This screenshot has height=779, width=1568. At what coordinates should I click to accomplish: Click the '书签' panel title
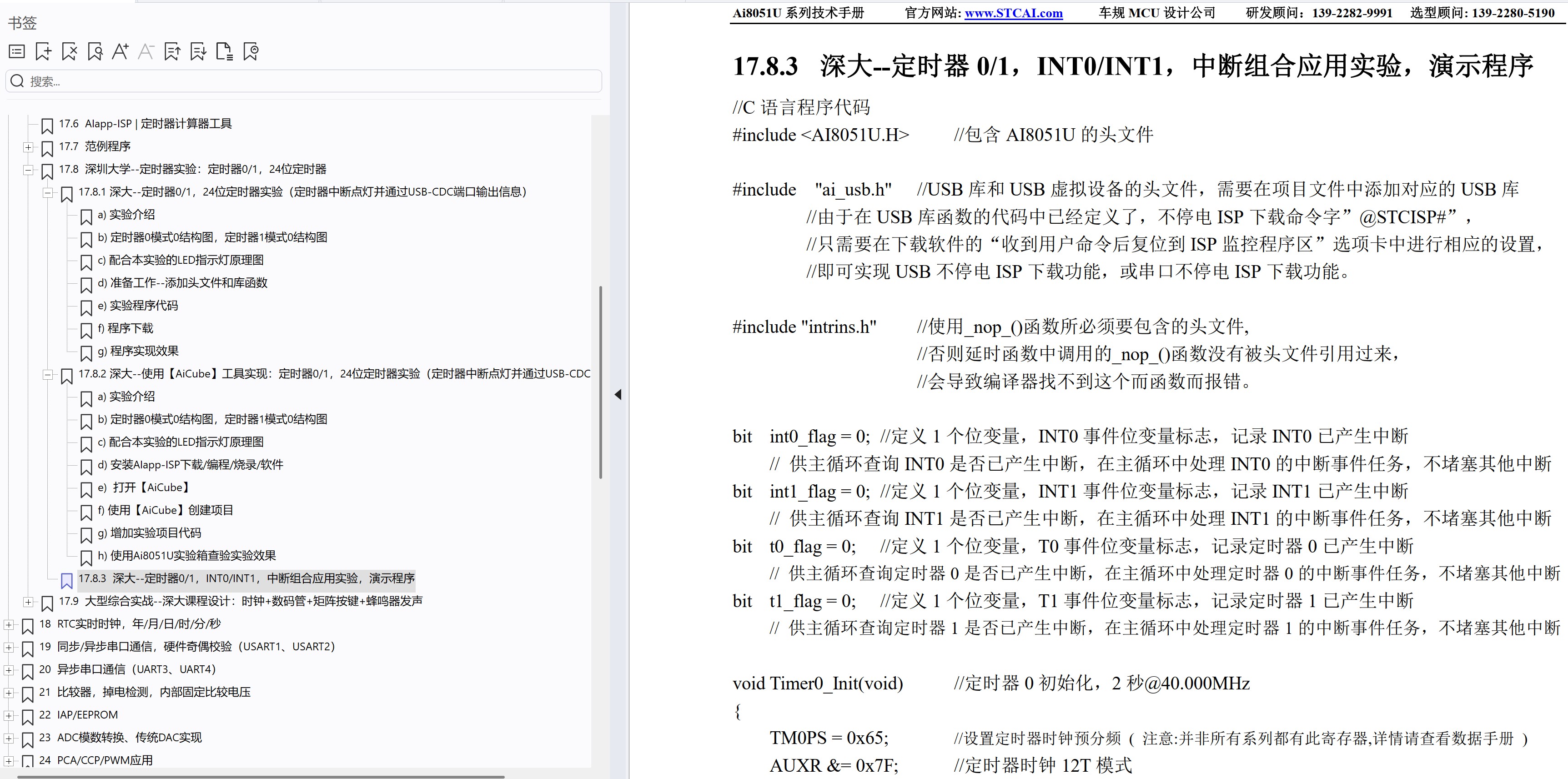23,23
